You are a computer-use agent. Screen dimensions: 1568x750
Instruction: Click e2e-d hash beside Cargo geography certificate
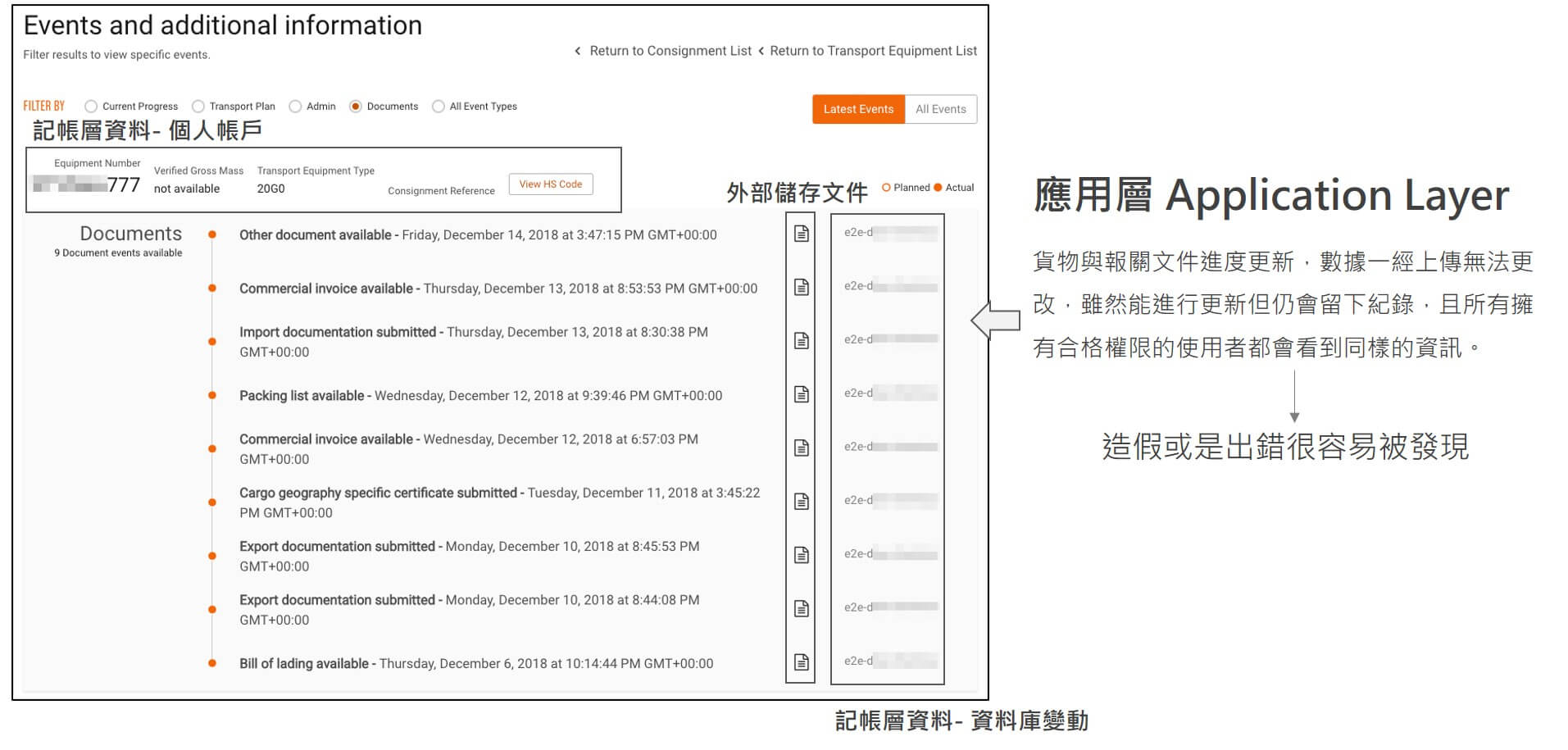coord(890,500)
